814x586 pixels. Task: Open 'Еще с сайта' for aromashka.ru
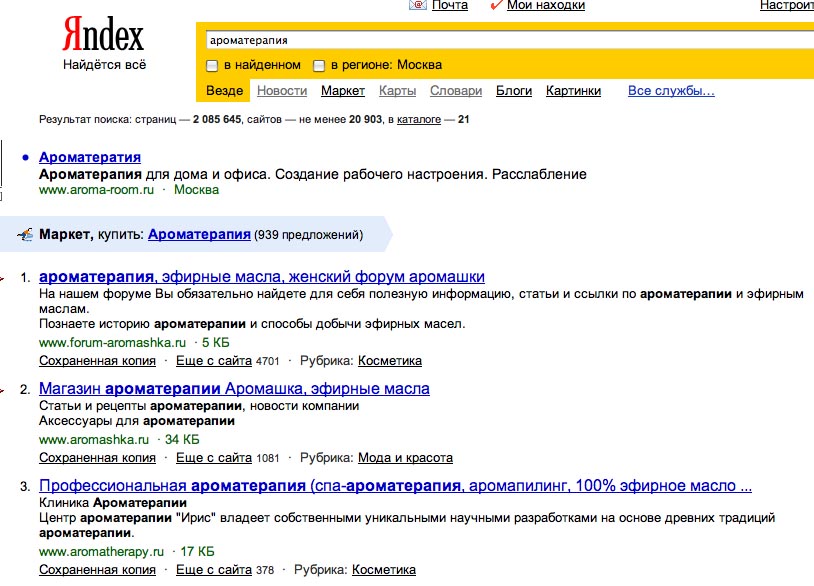click(214, 458)
